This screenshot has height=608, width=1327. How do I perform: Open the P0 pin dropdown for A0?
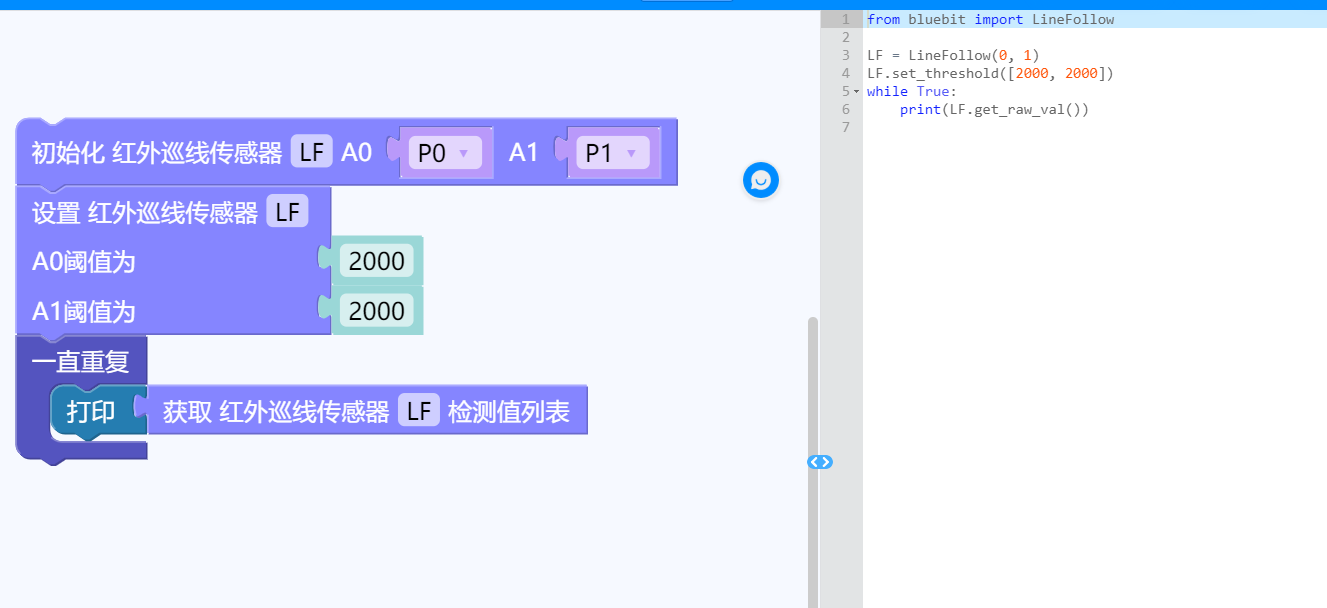pos(444,153)
